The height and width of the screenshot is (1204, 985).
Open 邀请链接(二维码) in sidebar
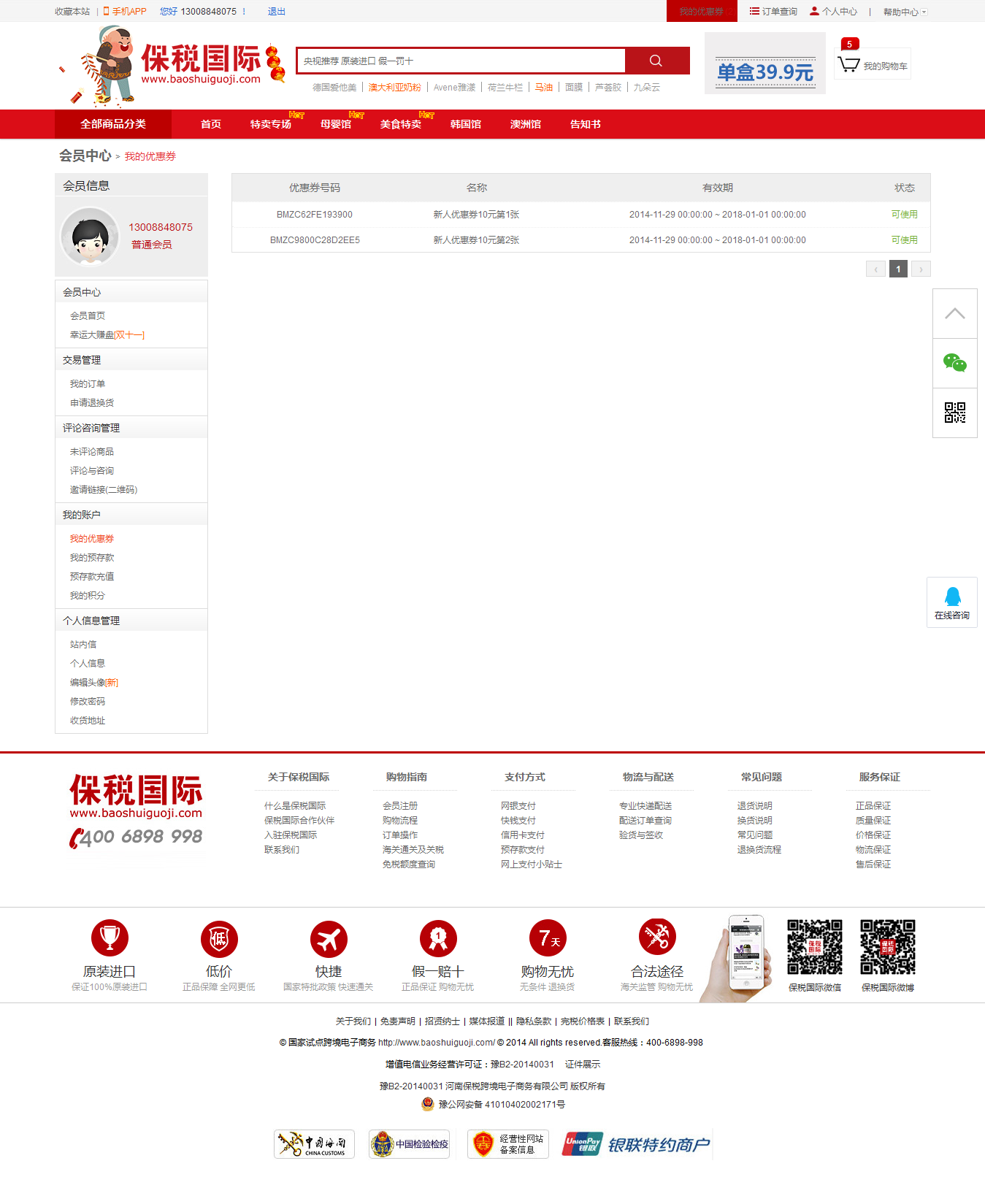(x=104, y=489)
